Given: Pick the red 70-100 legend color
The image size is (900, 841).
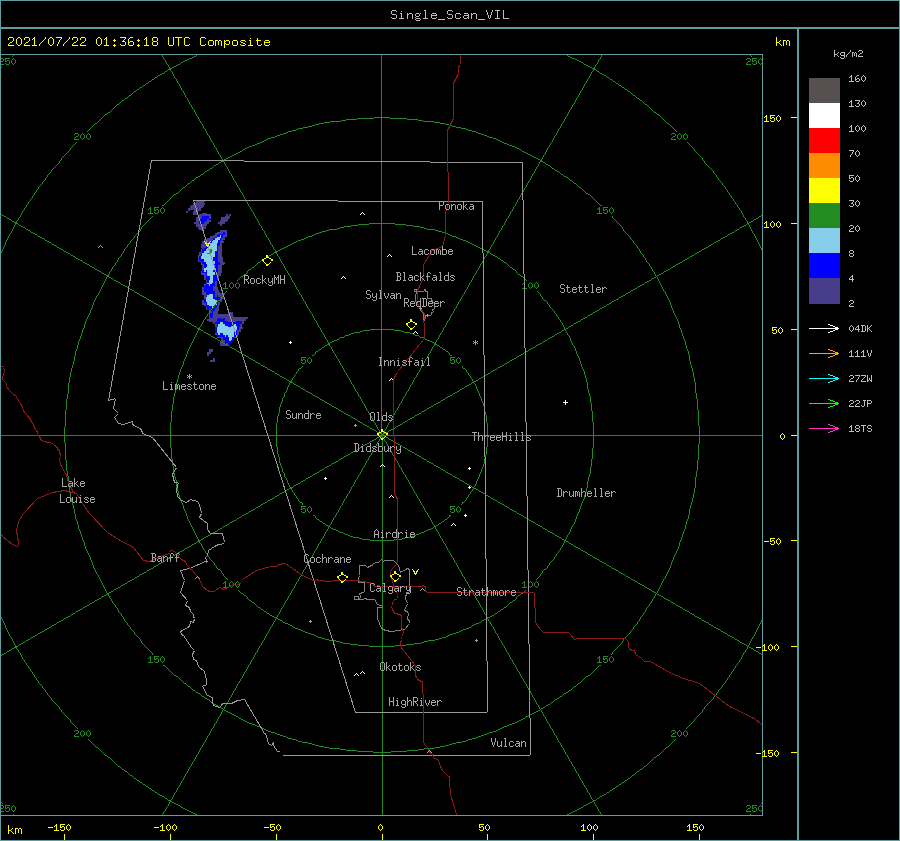Looking at the screenshot, I should [824, 141].
